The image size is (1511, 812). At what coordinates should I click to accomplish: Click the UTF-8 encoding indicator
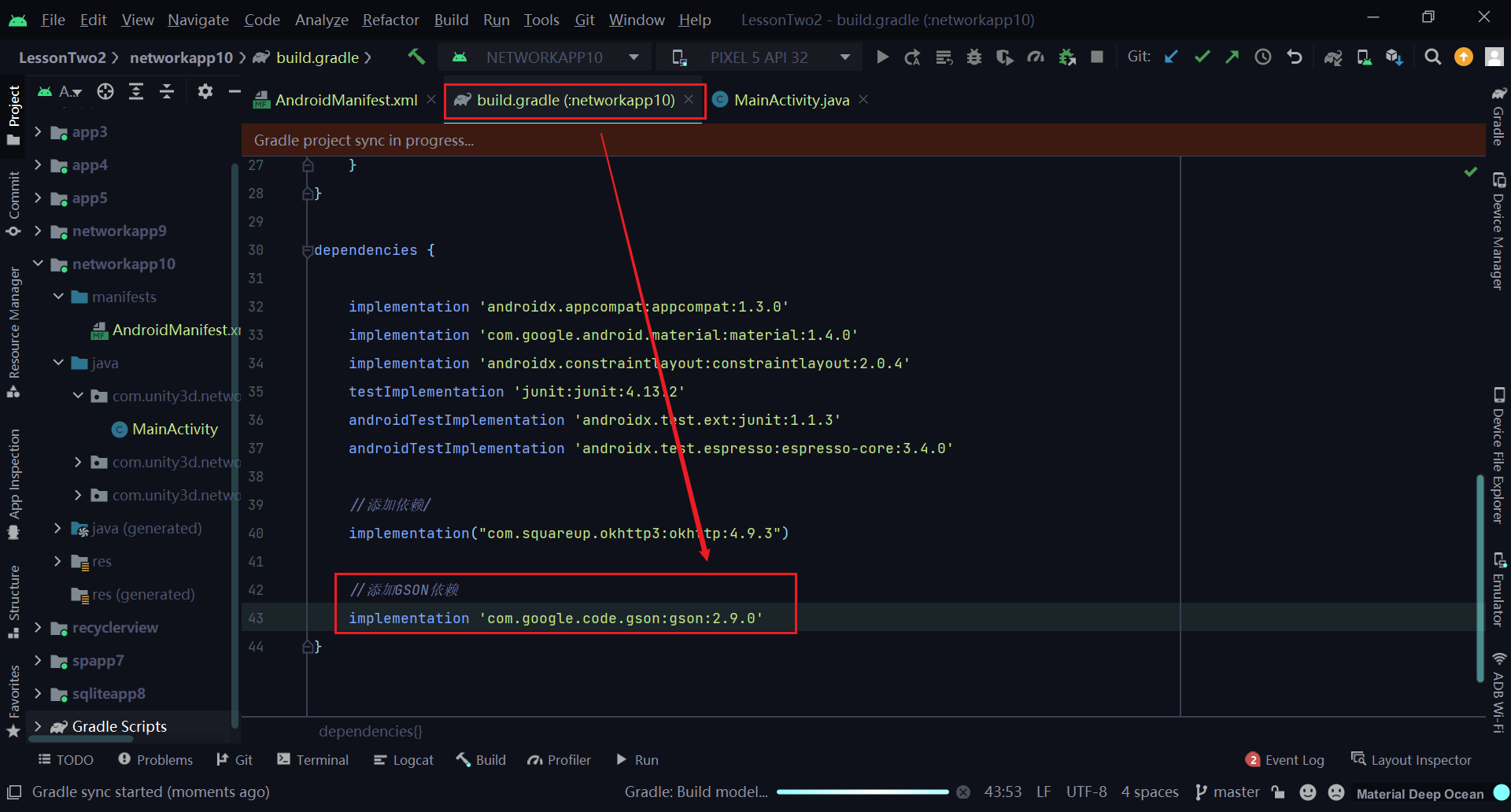(1086, 792)
